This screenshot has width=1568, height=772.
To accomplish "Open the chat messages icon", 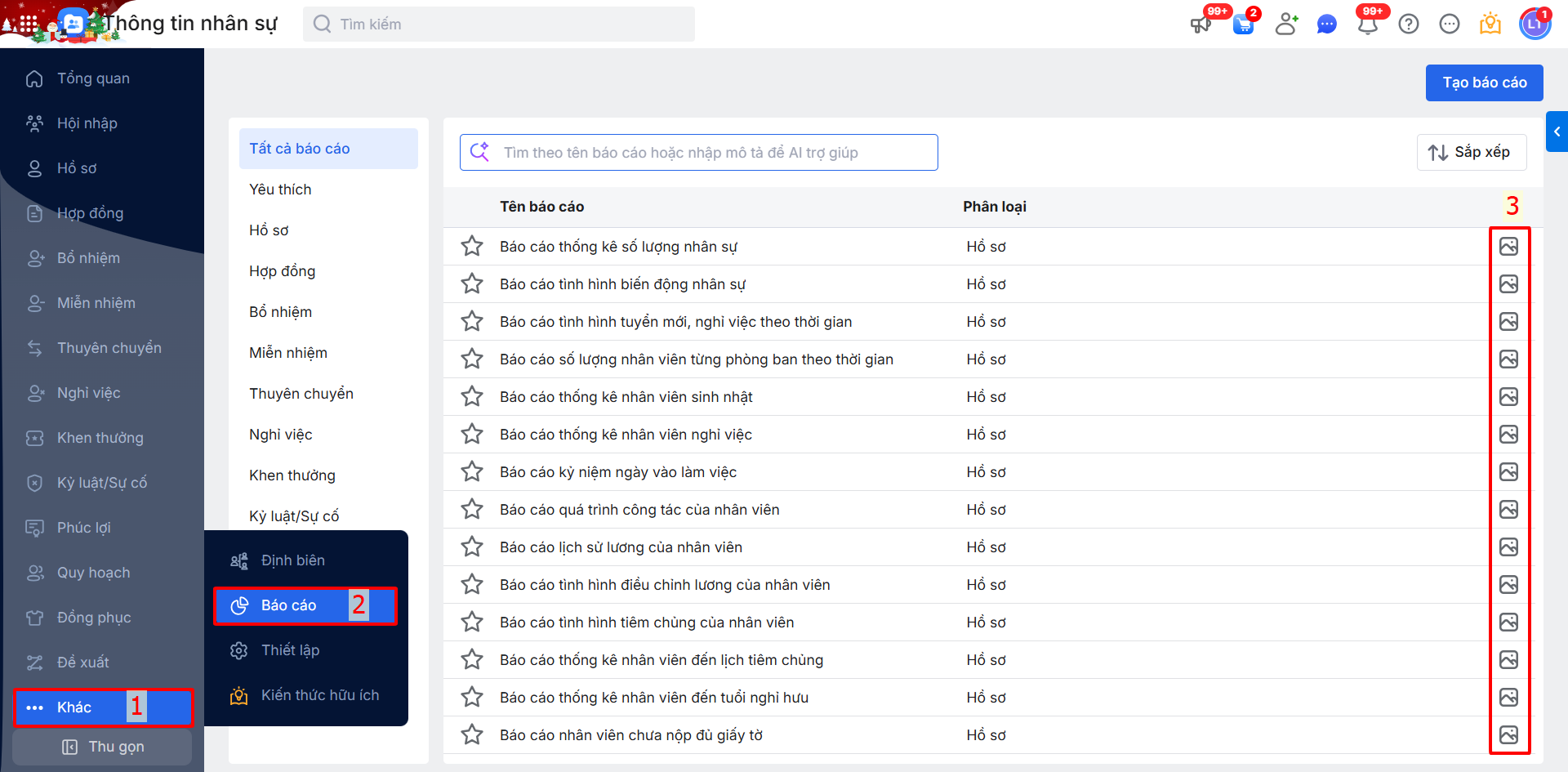I will click(1327, 25).
